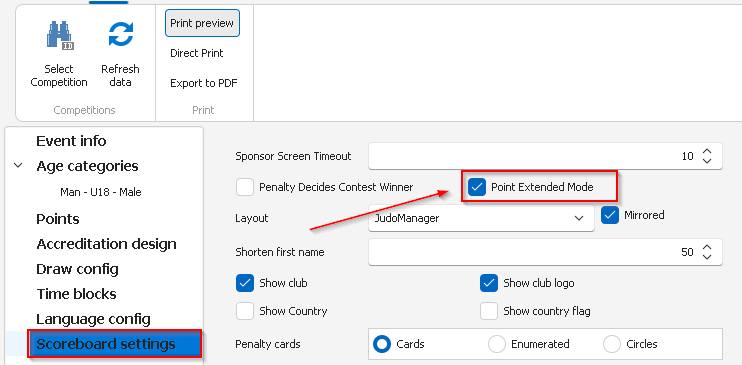Click Direct Print option

coord(196,53)
